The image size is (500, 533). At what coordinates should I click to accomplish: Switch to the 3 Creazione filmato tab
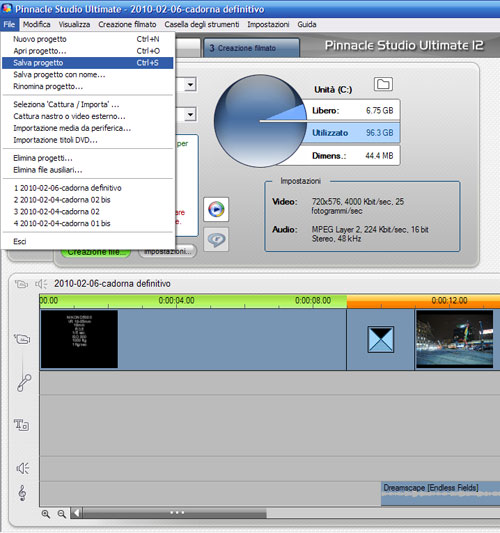tap(252, 48)
